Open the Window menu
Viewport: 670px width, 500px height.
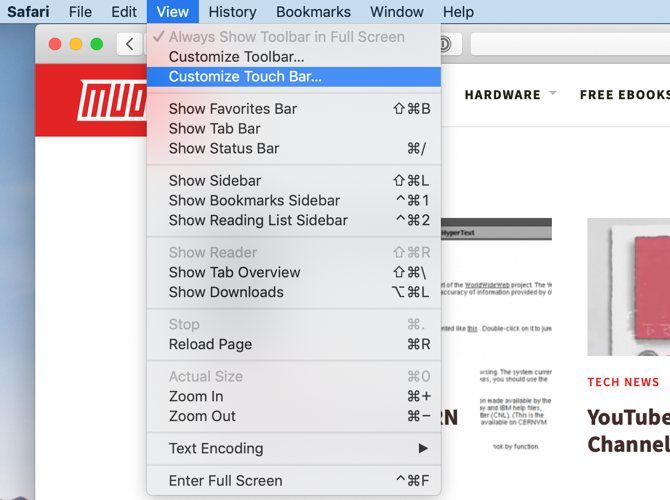point(397,12)
